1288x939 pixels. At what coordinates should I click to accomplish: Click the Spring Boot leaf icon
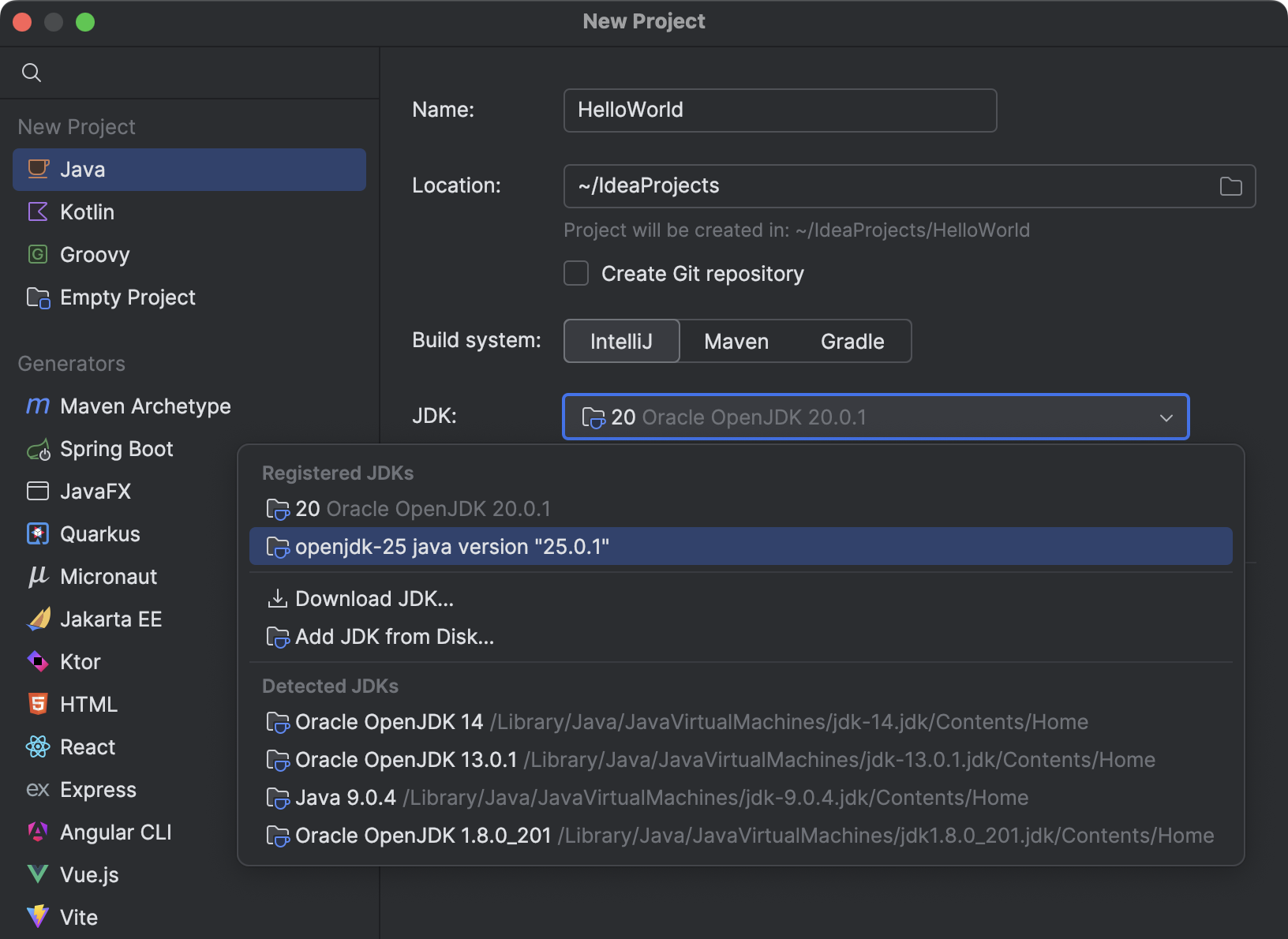(38, 449)
